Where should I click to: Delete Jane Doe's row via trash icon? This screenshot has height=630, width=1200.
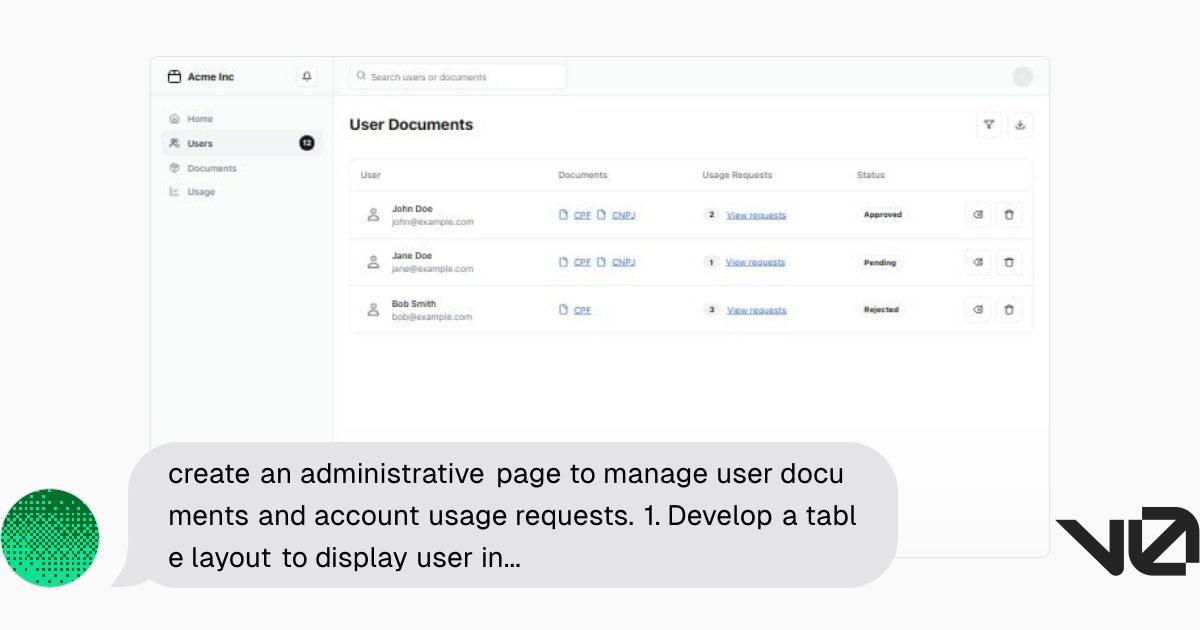pyautogui.click(x=1009, y=262)
